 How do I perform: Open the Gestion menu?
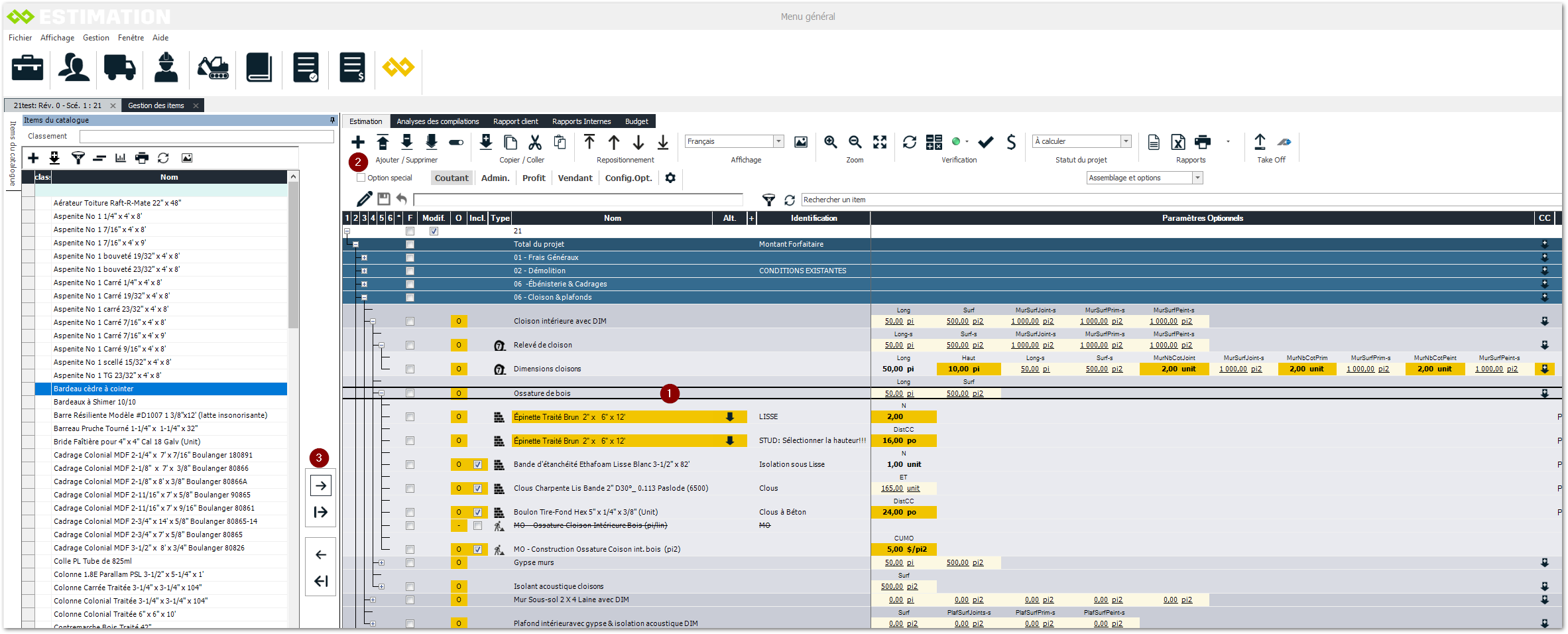coord(96,38)
